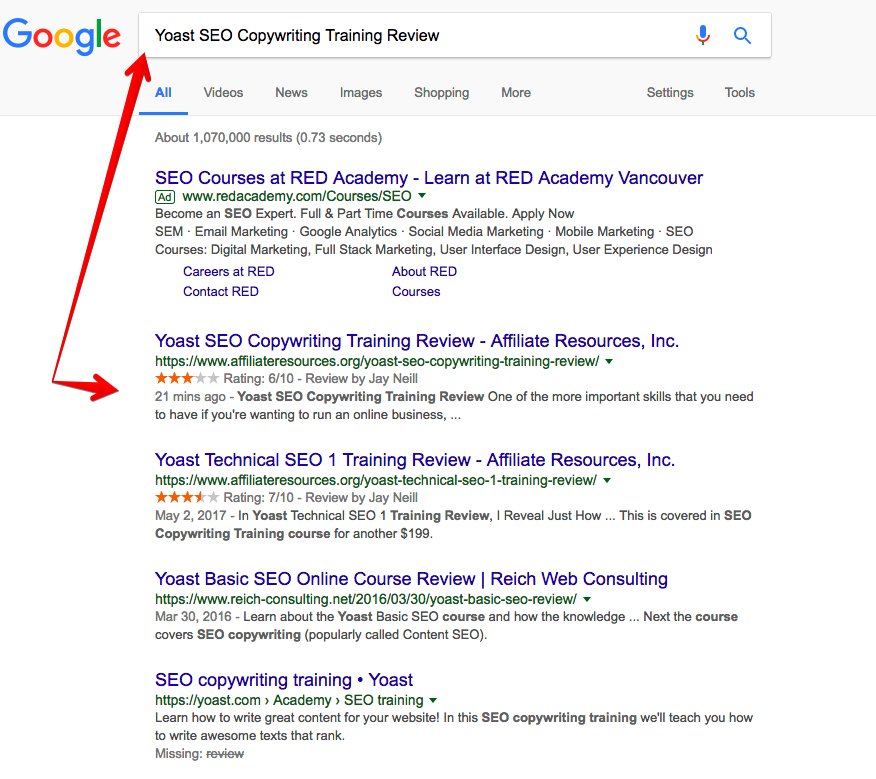
Task: Click 'Rating: 7/10 - Review by Jay Neill'
Action: tap(320, 497)
